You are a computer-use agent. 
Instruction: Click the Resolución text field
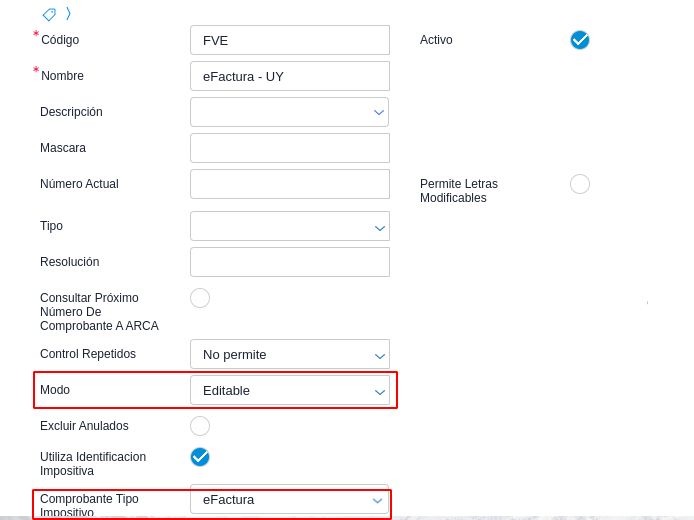point(290,262)
